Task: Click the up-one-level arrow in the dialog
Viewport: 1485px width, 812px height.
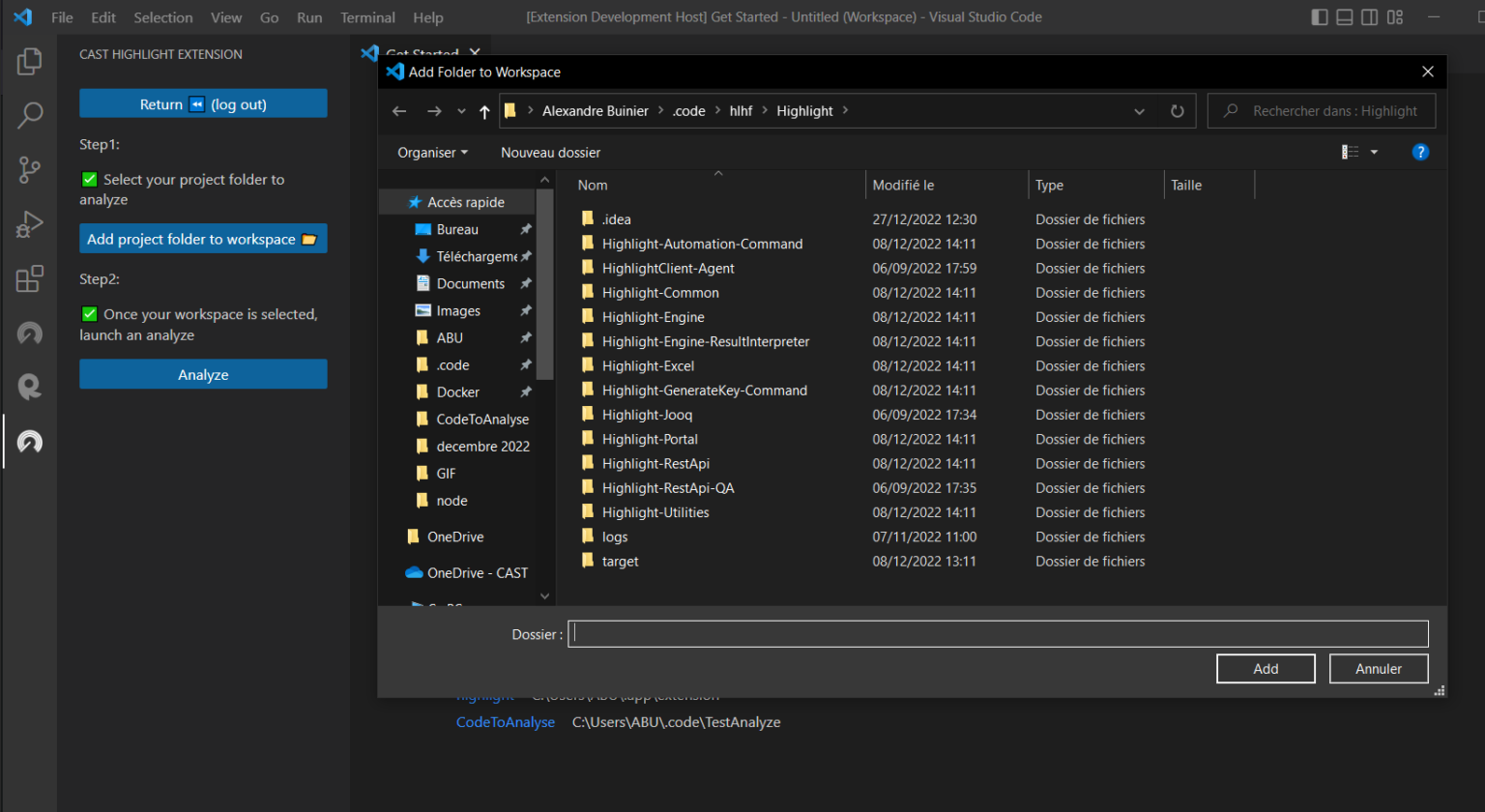Action: [483, 110]
